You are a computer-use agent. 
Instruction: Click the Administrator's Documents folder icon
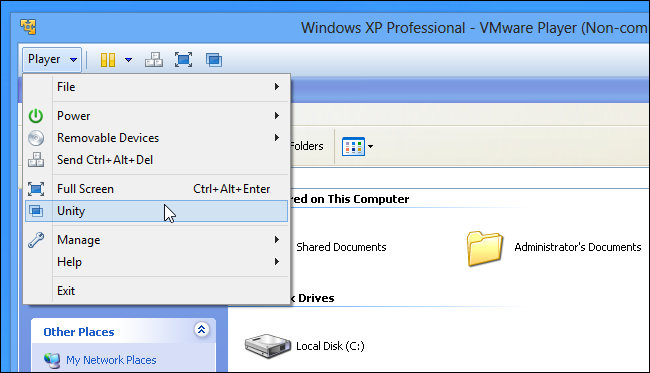click(485, 248)
